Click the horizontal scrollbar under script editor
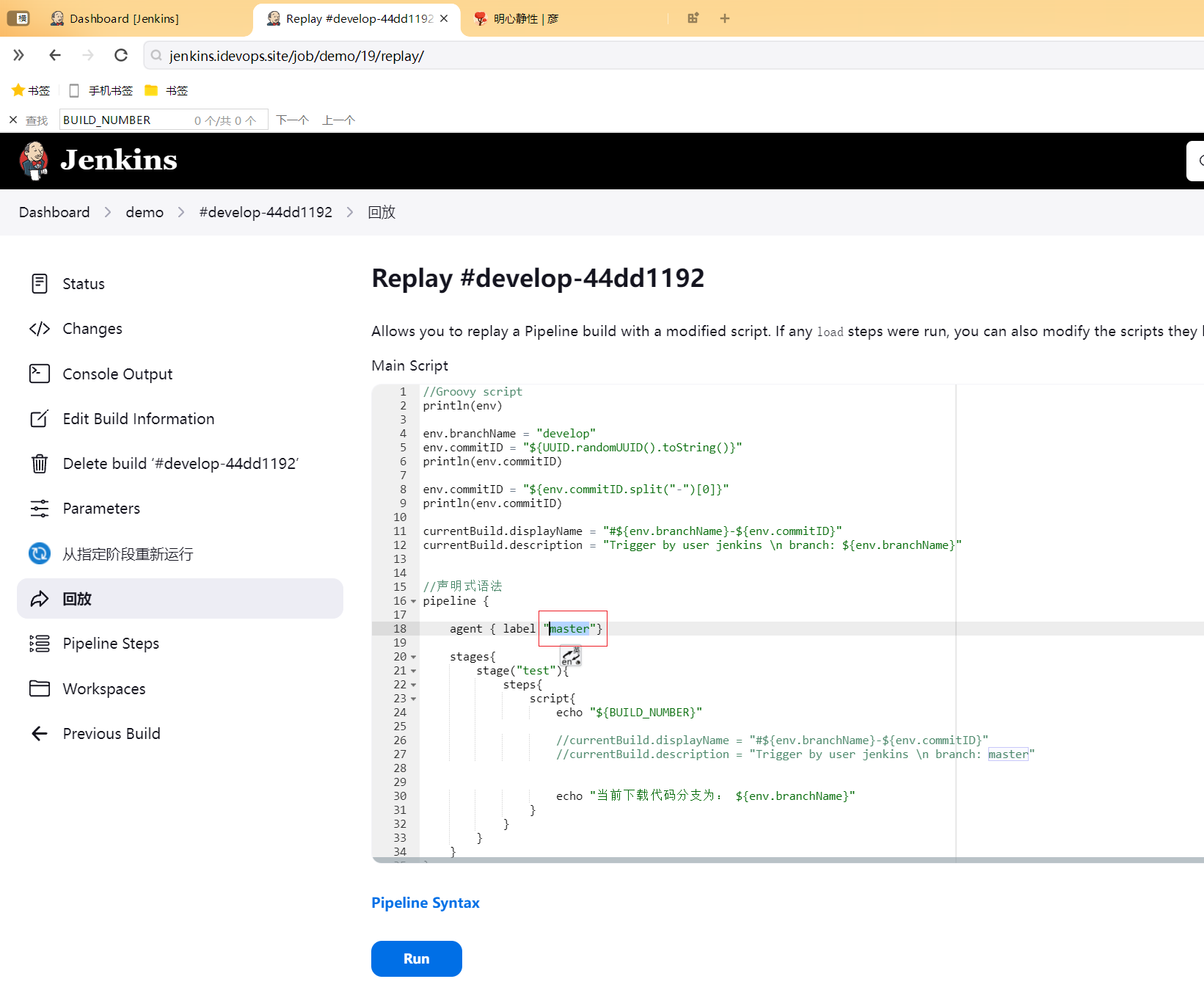 pyautogui.click(x=787, y=860)
